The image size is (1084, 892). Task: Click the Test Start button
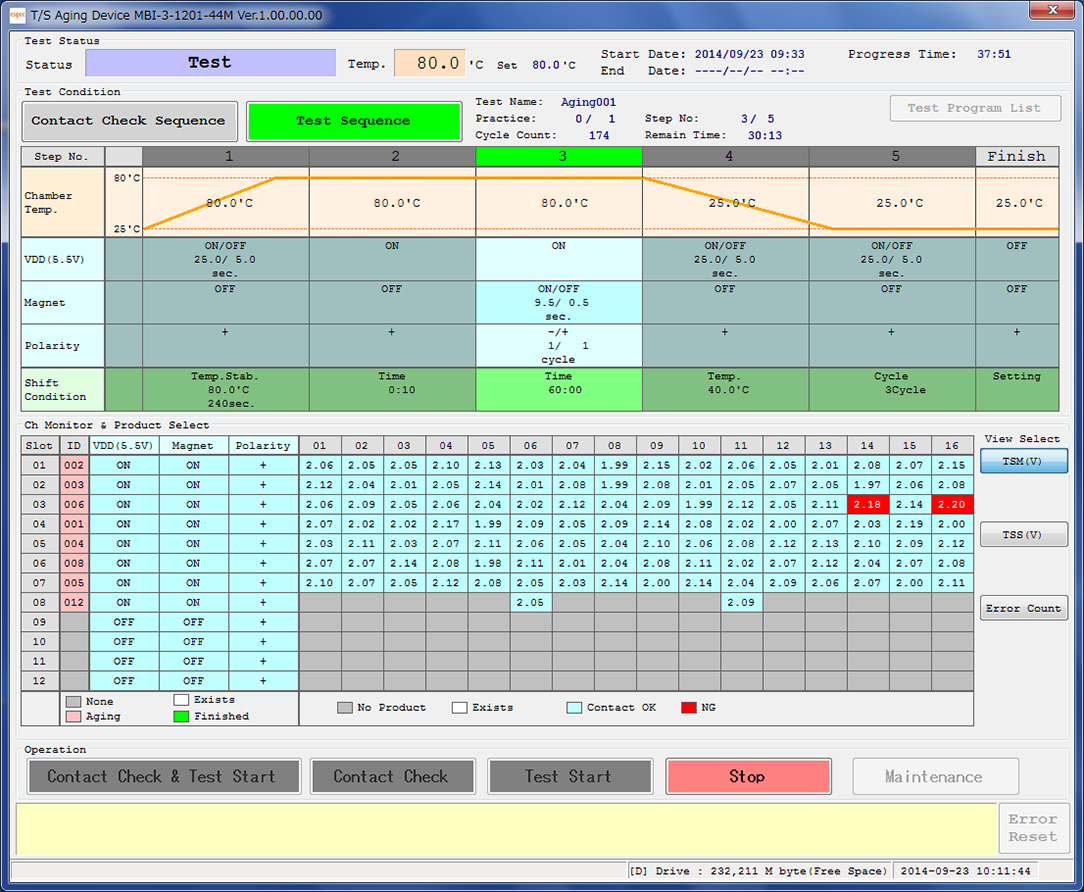click(570, 777)
